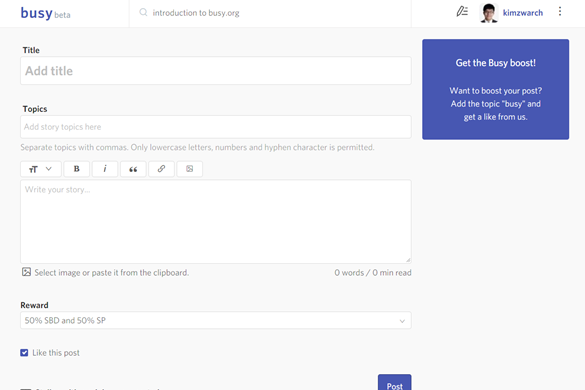Viewport: 585px width, 390px height.
Task: Click the kimzwarch avatar thumbnail
Action: pyautogui.click(x=489, y=13)
